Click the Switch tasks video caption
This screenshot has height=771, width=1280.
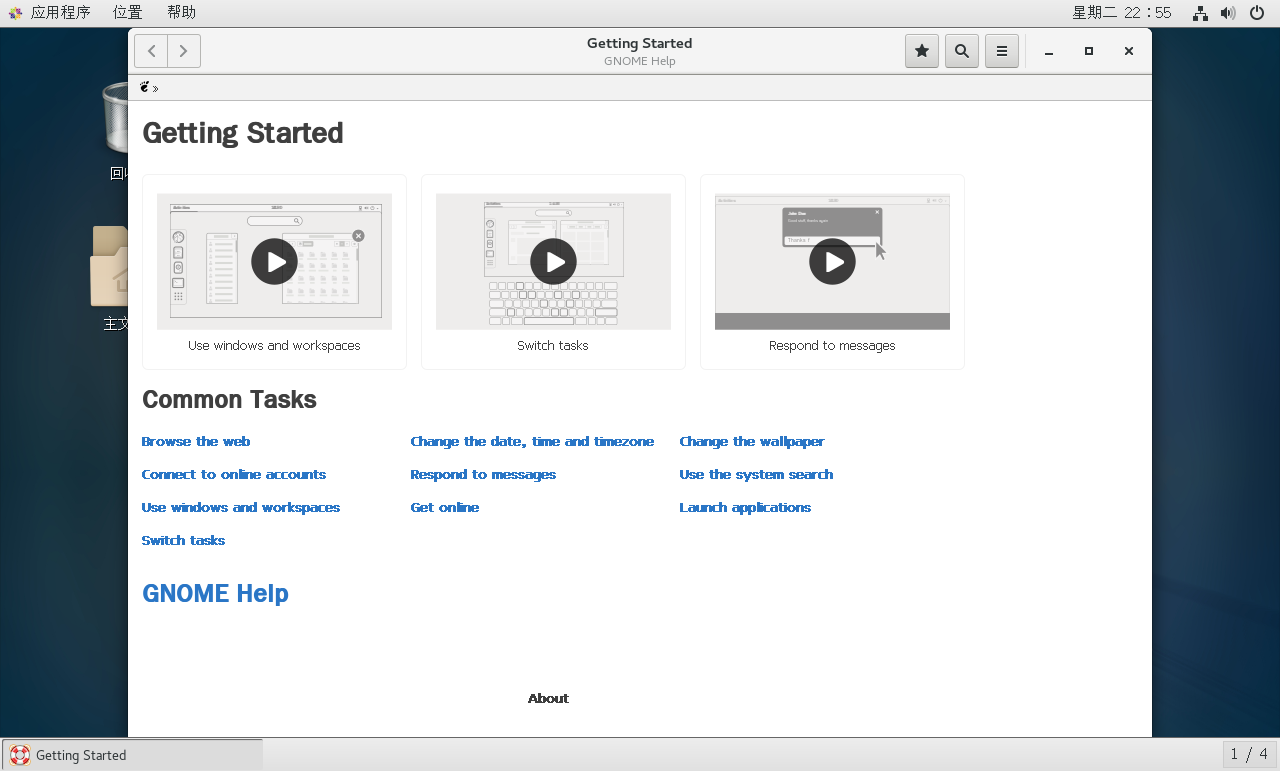(553, 346)
